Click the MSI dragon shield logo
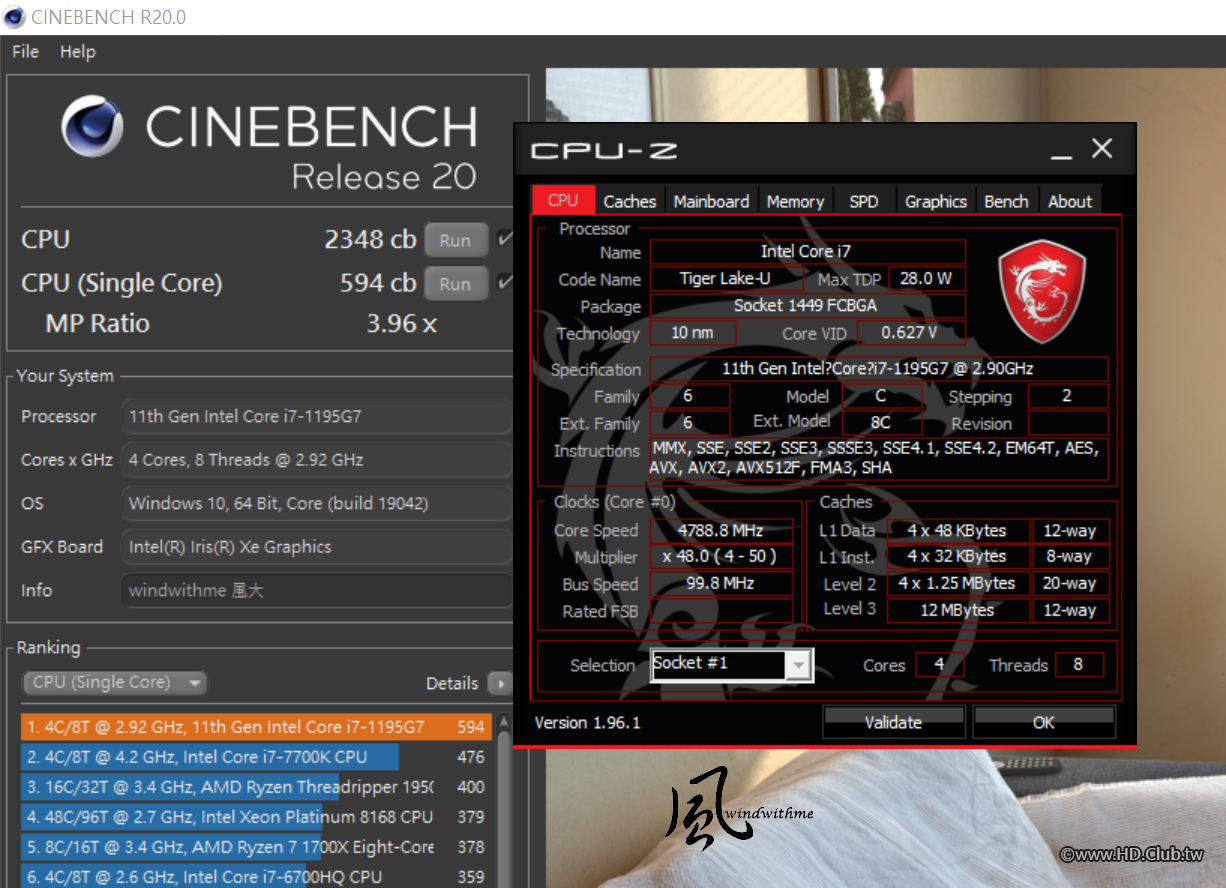Image resolution: width=1226 pixels, height=888 pixels. [1042, 291]
